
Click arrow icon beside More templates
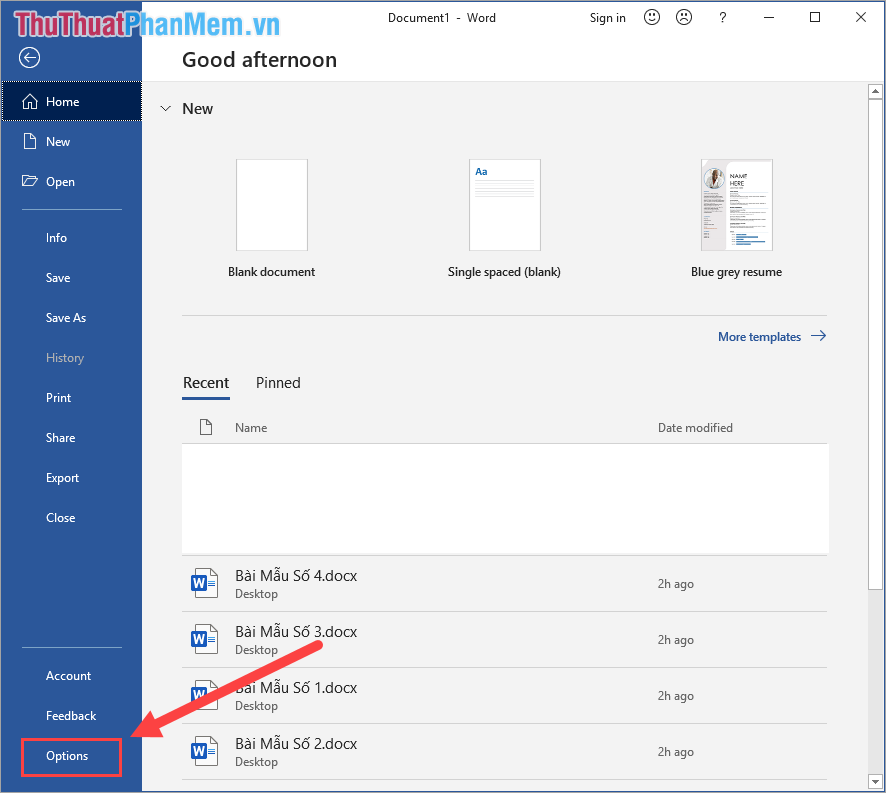pyautogui.click(x=818, y=336)
